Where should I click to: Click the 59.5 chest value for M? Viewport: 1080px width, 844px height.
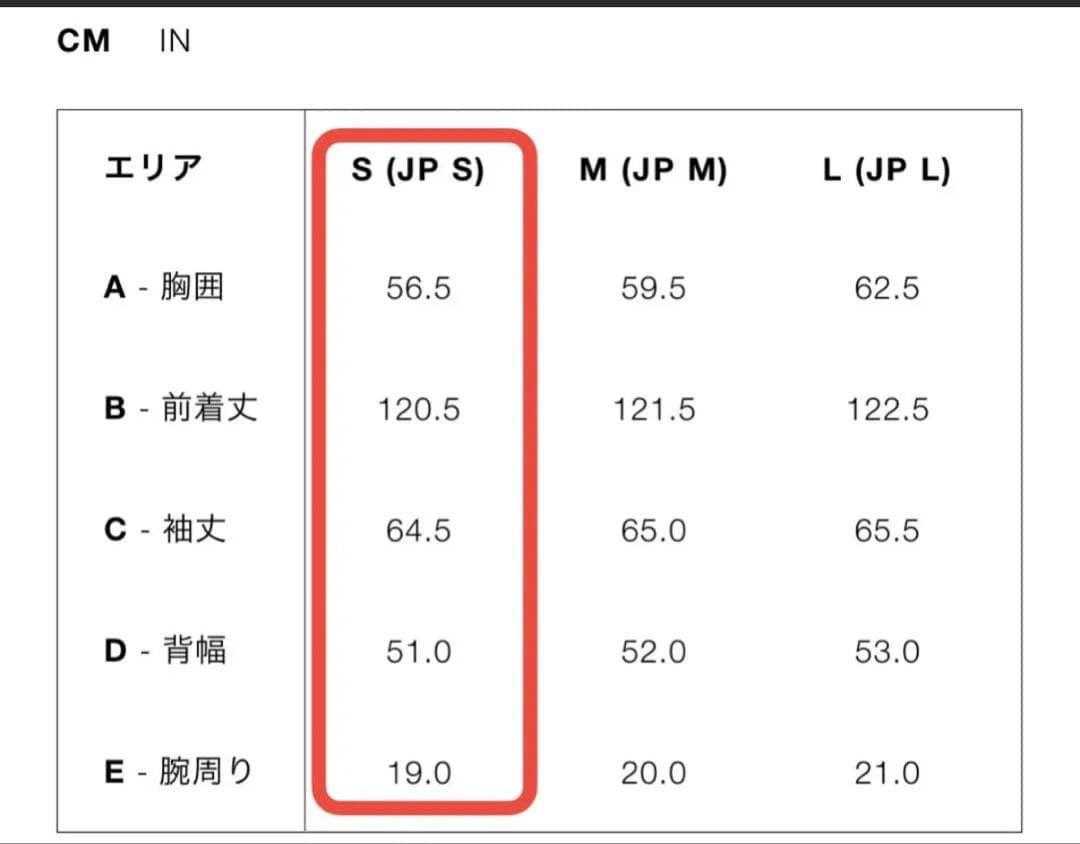pos(654,288)
